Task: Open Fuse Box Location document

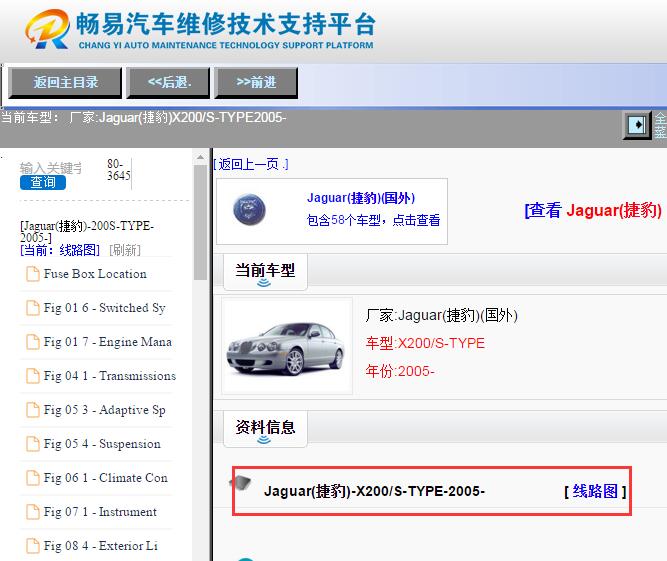Action: pyautogui.click(x=95, y=274)
